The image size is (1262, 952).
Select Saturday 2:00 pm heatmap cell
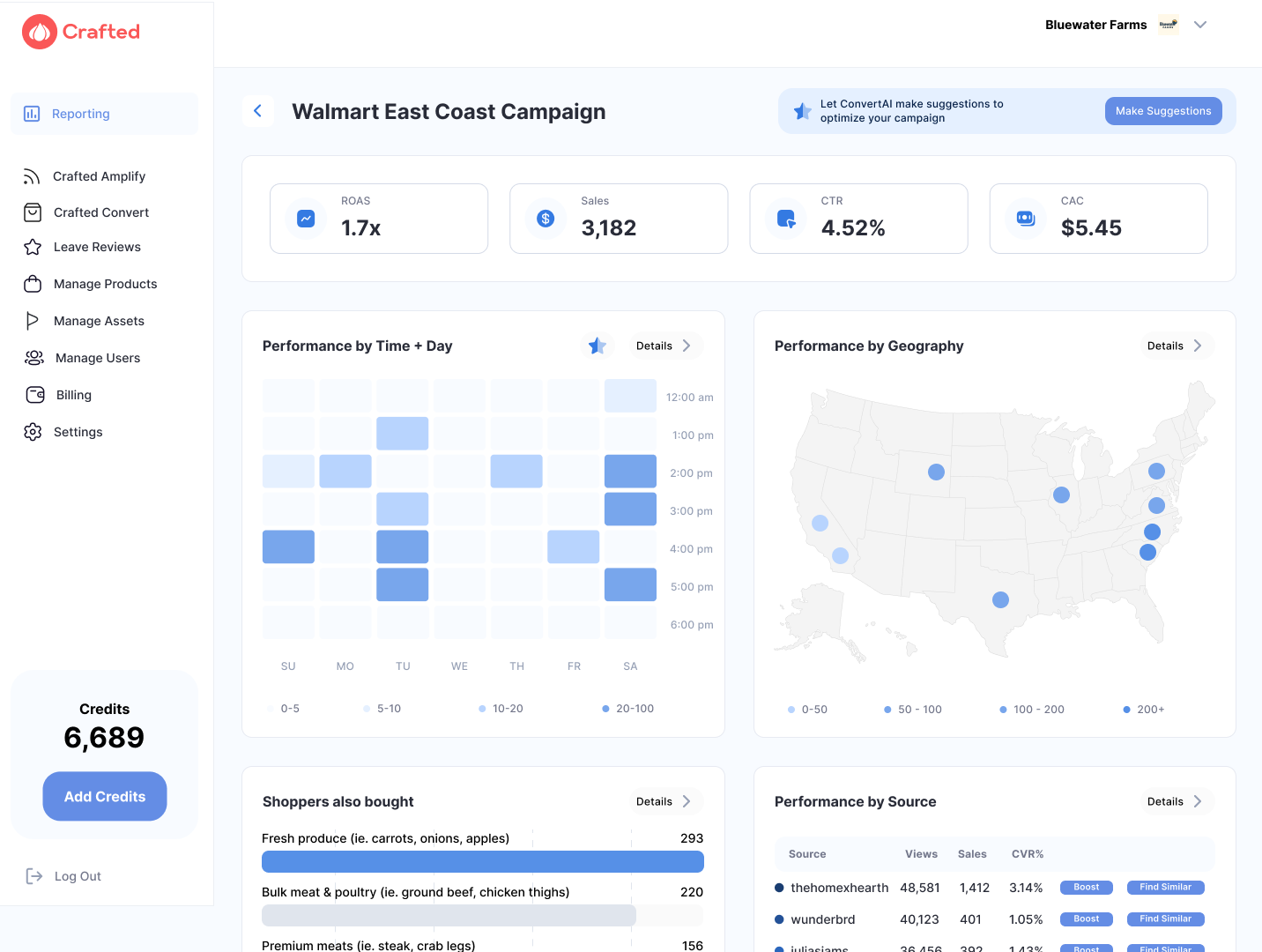click(x=630, y=472)
